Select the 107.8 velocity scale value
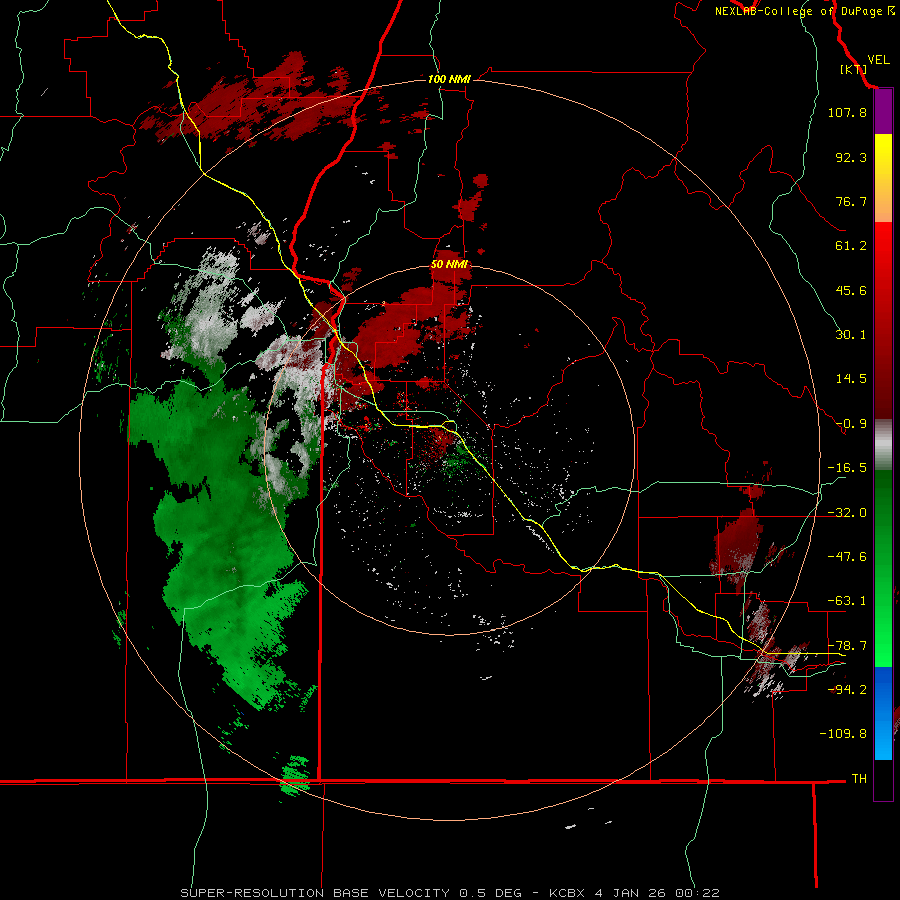The height and width of the screenshot is (900, 900). tap(847, 112)
